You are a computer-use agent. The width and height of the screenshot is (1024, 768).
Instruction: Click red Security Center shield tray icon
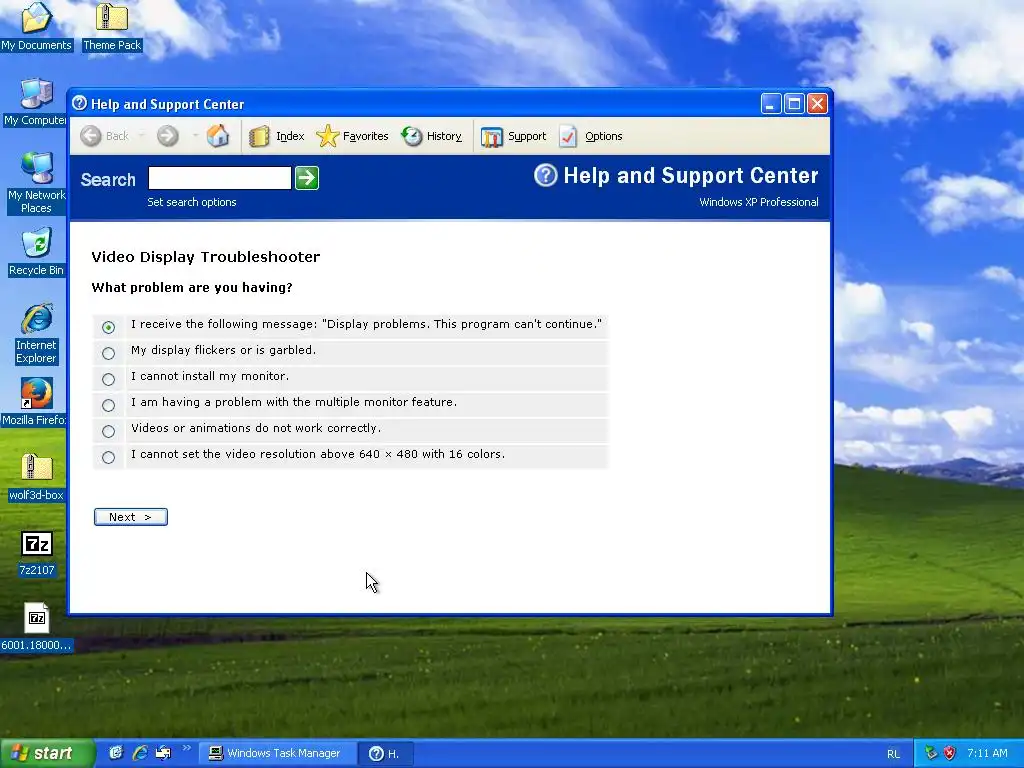click(x=950, y=753)
